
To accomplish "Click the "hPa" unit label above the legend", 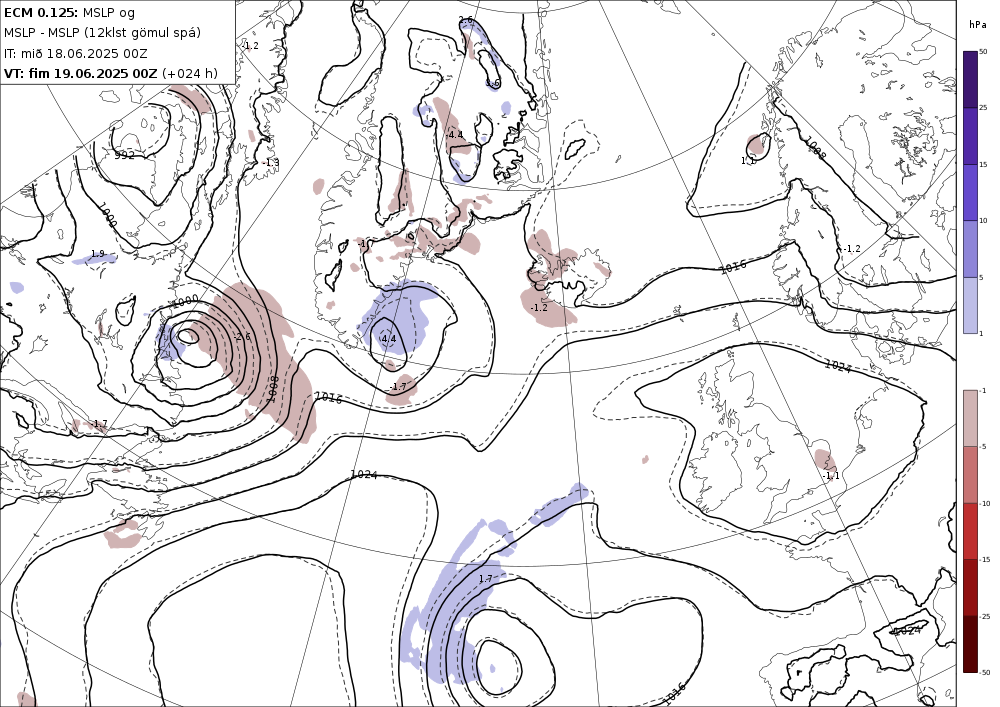I will point(976,24).
